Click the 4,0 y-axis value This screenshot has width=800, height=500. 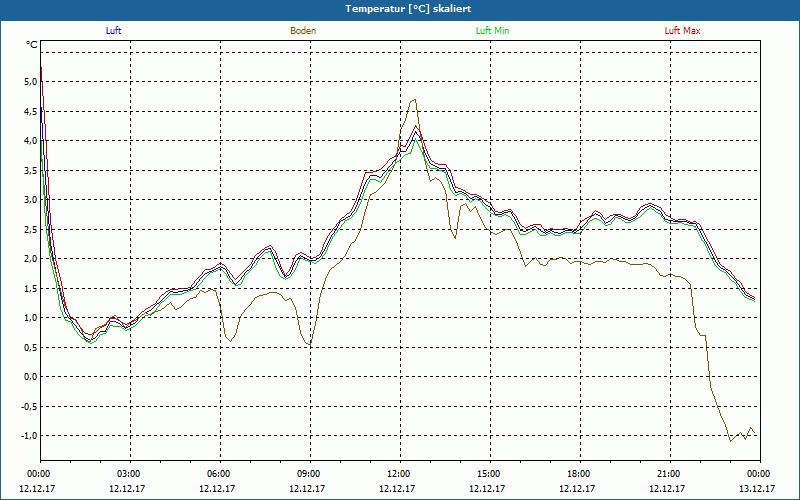[x=31, y=141]
